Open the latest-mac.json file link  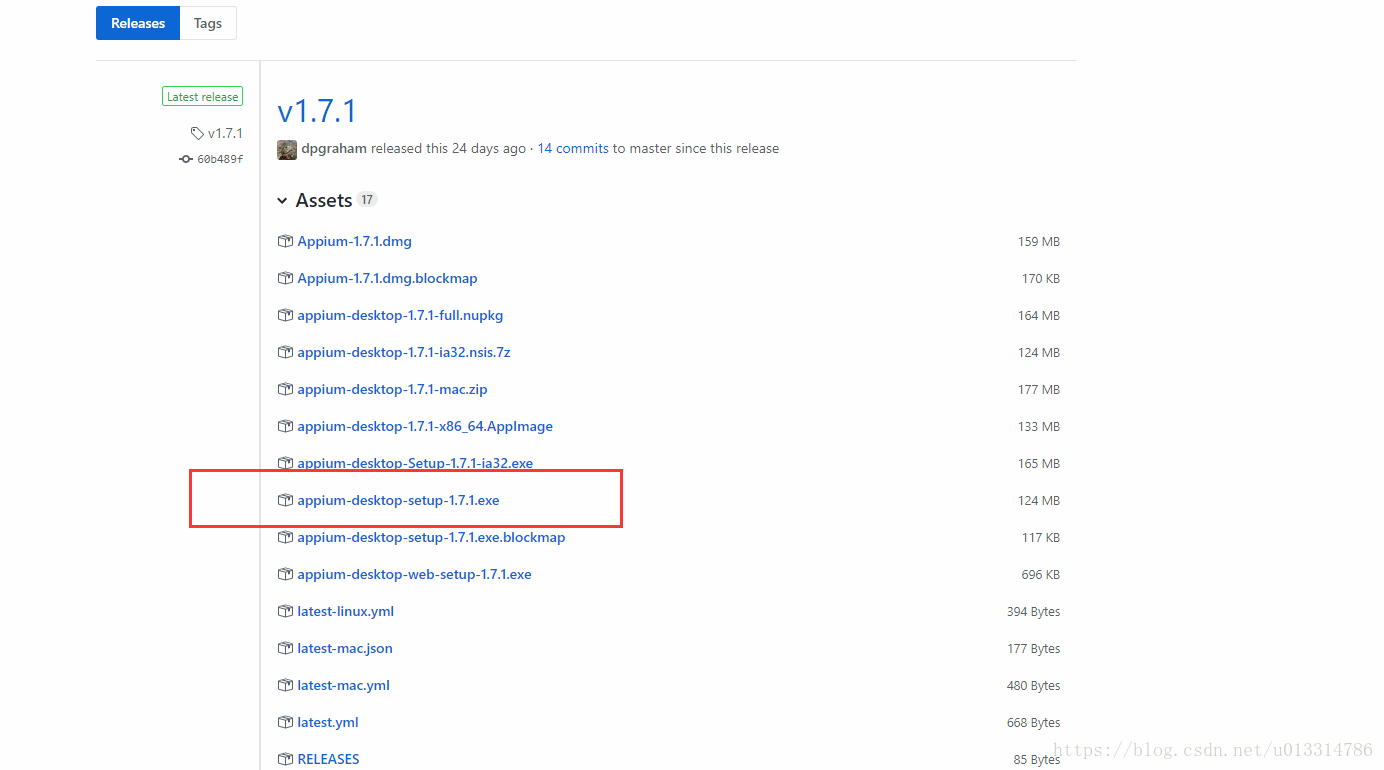[x=345, y=648]
